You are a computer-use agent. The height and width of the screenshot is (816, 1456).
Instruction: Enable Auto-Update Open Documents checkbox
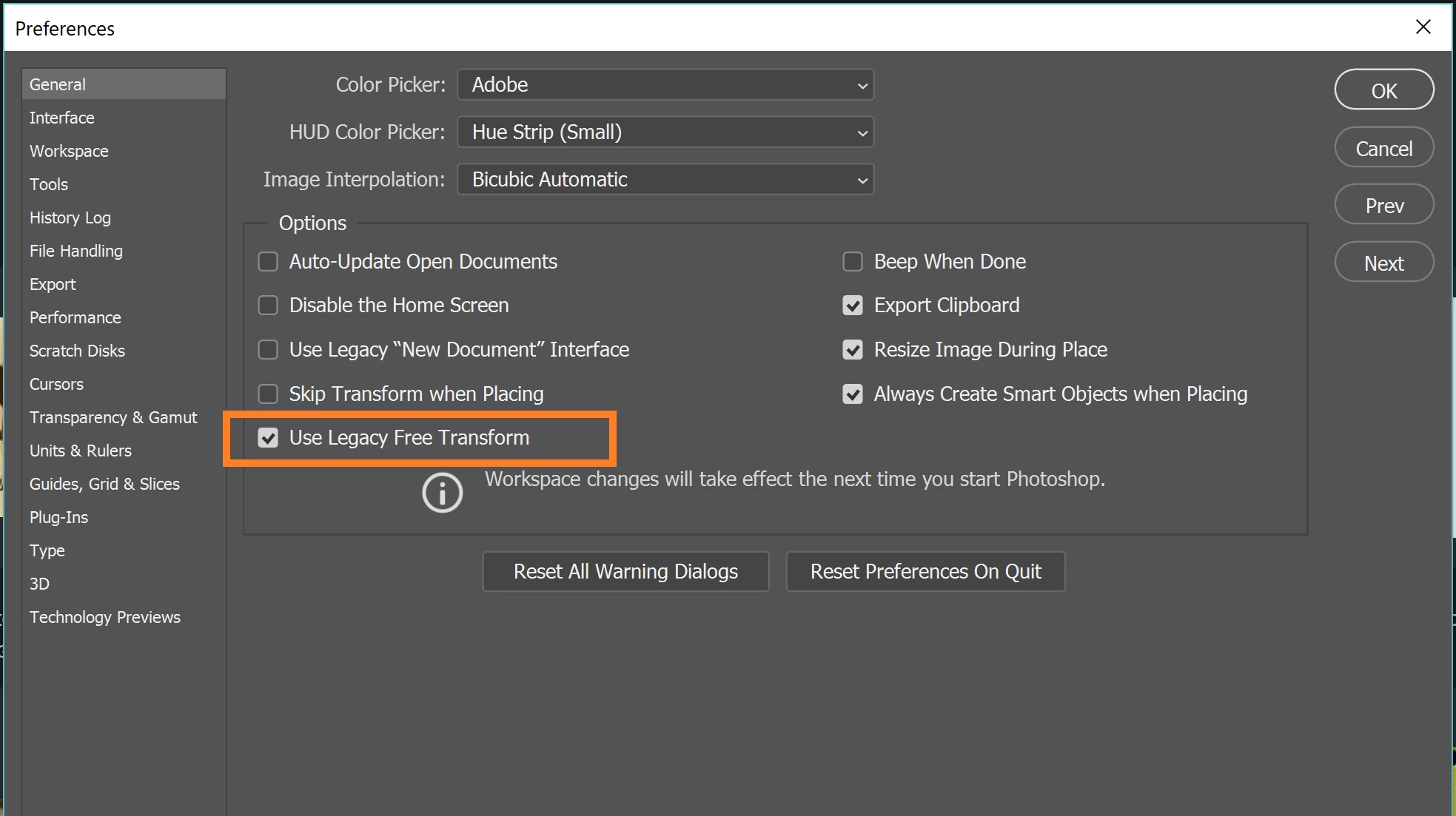(x=268, y=262)
